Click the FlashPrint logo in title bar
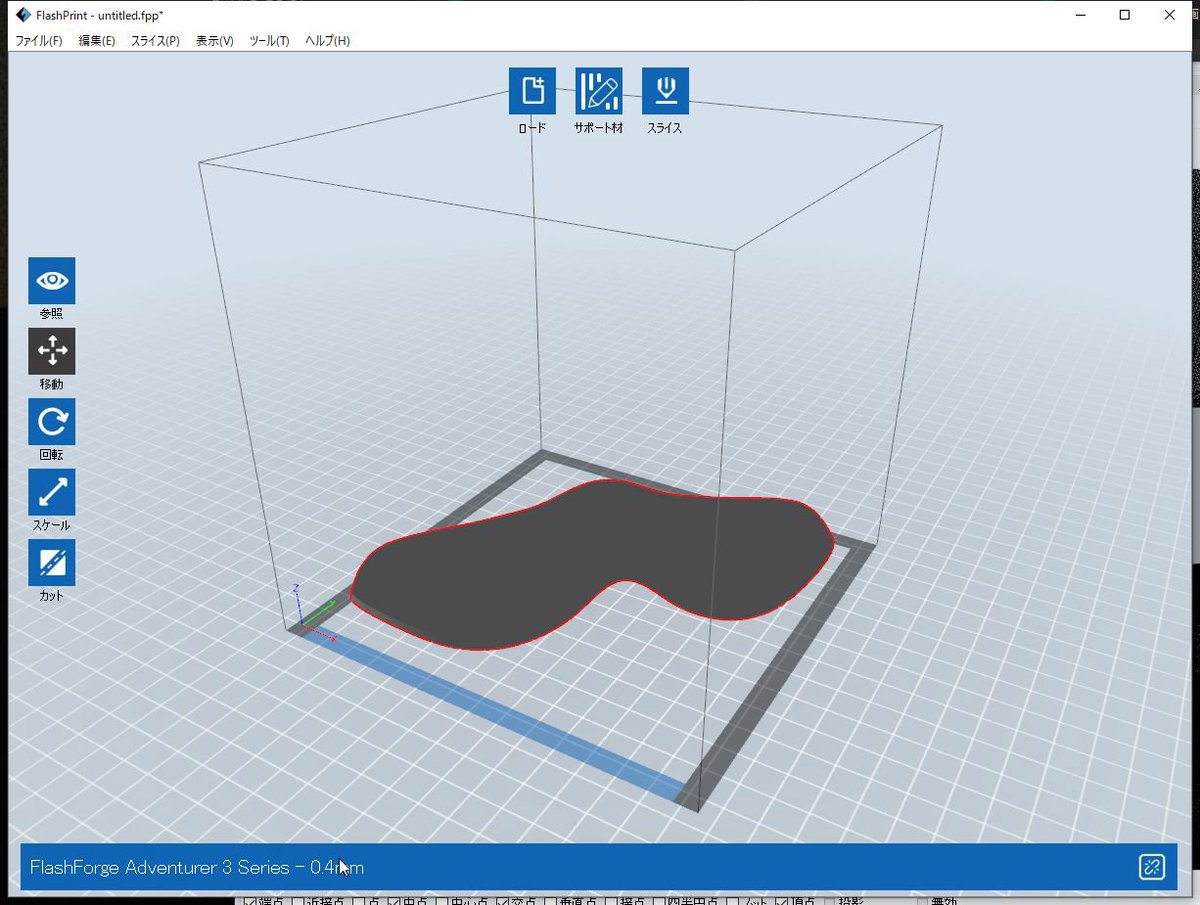The image size is (1200, 905). (x=24, y=15)
